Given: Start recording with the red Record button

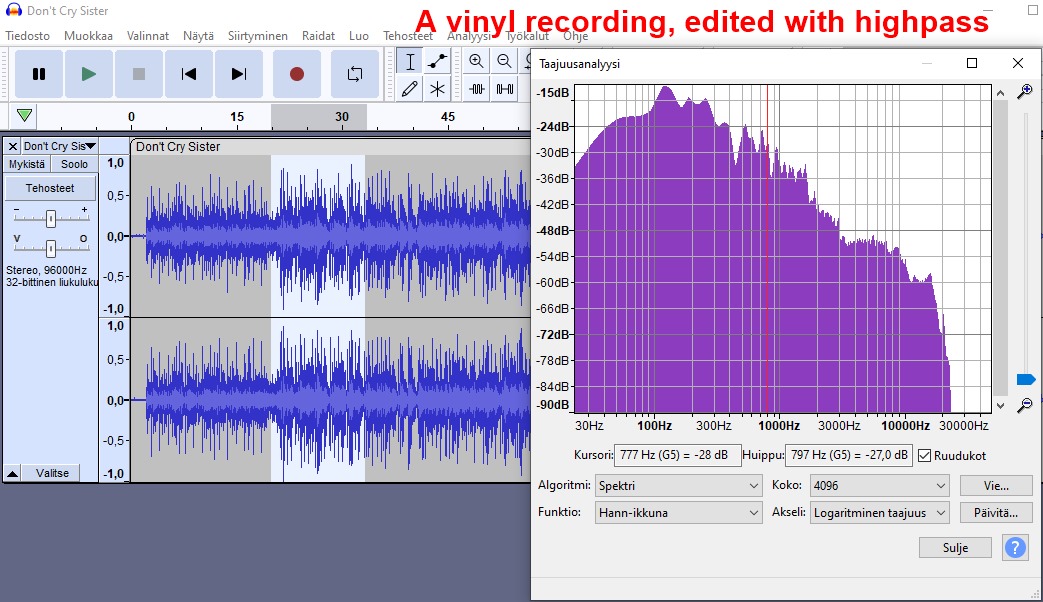Looking at the screenshot, I should pyautogui.click(x=297, y=74).
